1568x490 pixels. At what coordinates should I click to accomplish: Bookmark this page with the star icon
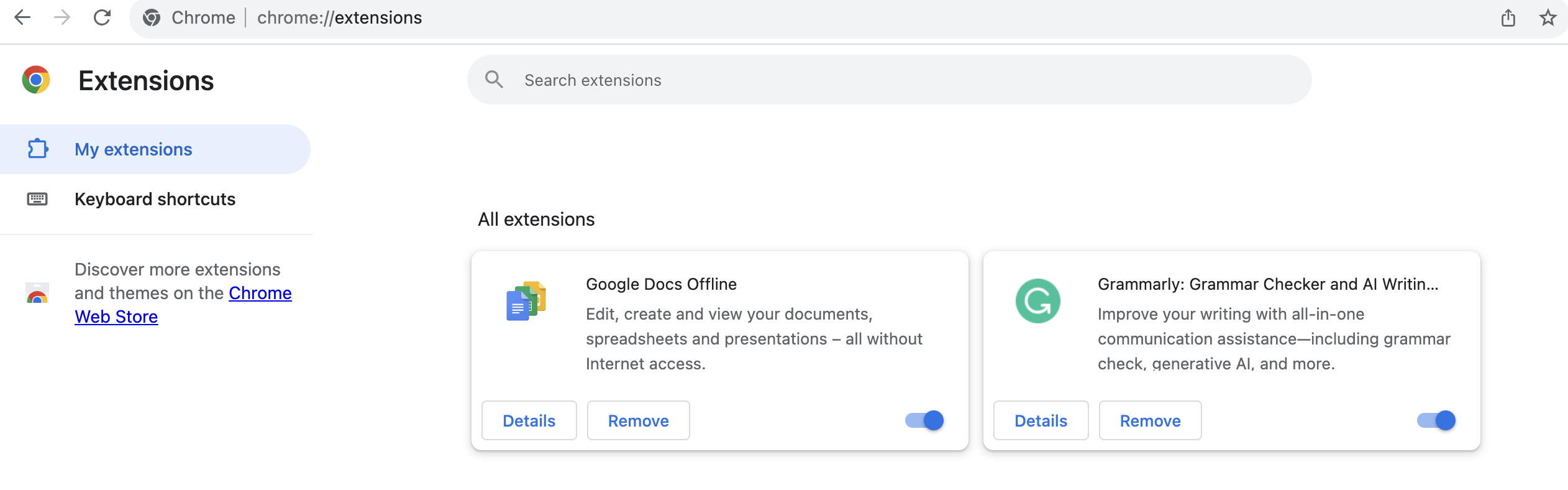(x=1547, y=18)
